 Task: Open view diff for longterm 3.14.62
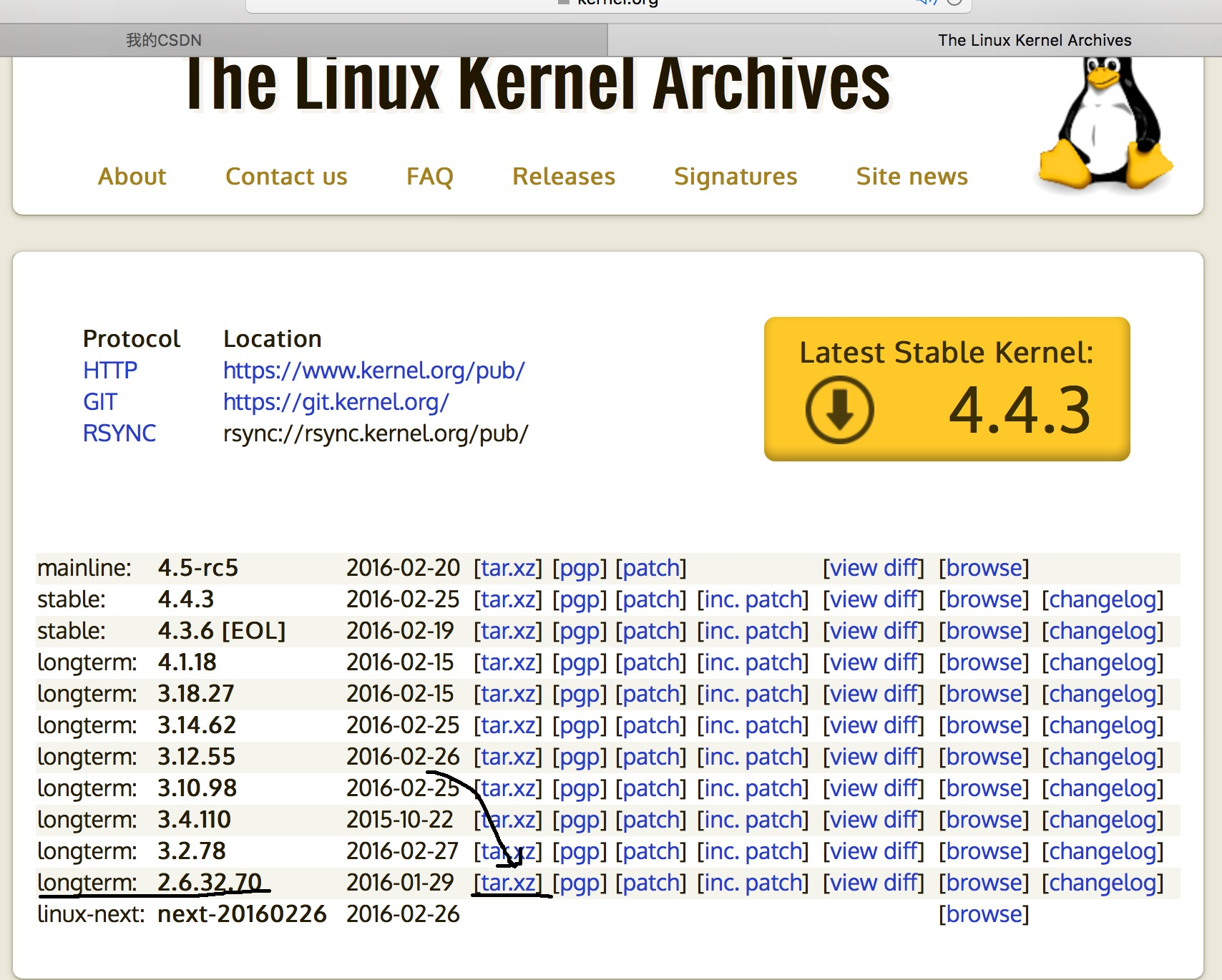[x=874, y=725]
